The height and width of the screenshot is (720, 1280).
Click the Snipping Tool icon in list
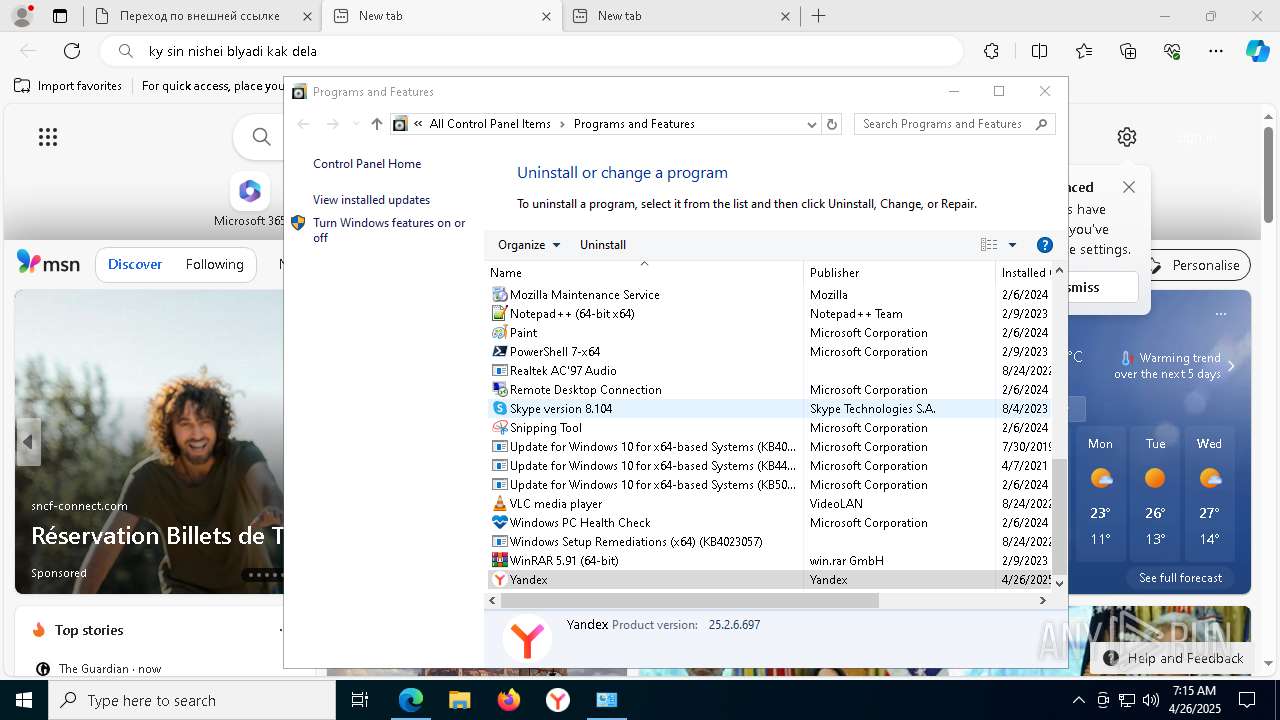point(500,428)
